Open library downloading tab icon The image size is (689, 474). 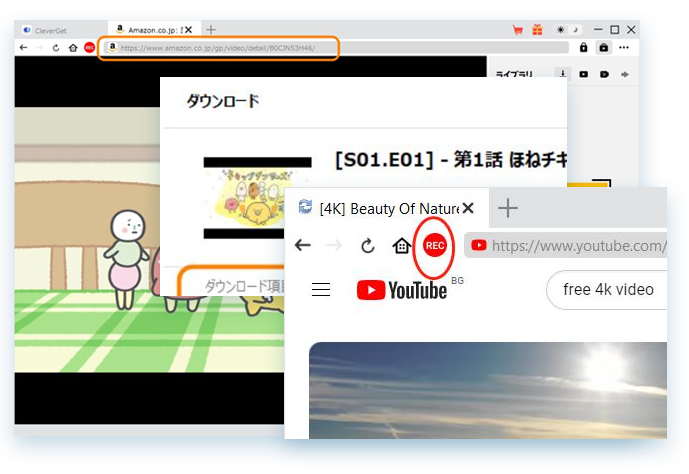click(562, 74)
